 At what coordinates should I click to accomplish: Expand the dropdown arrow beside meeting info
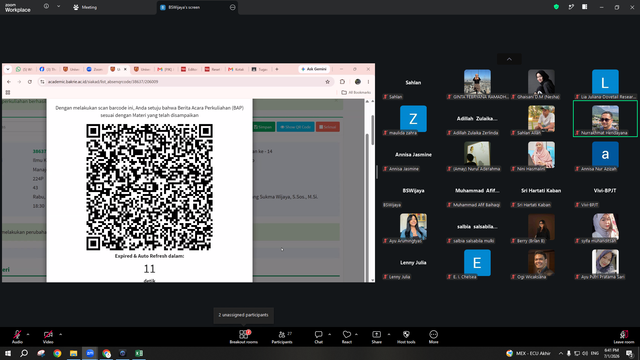pos(58,7)
